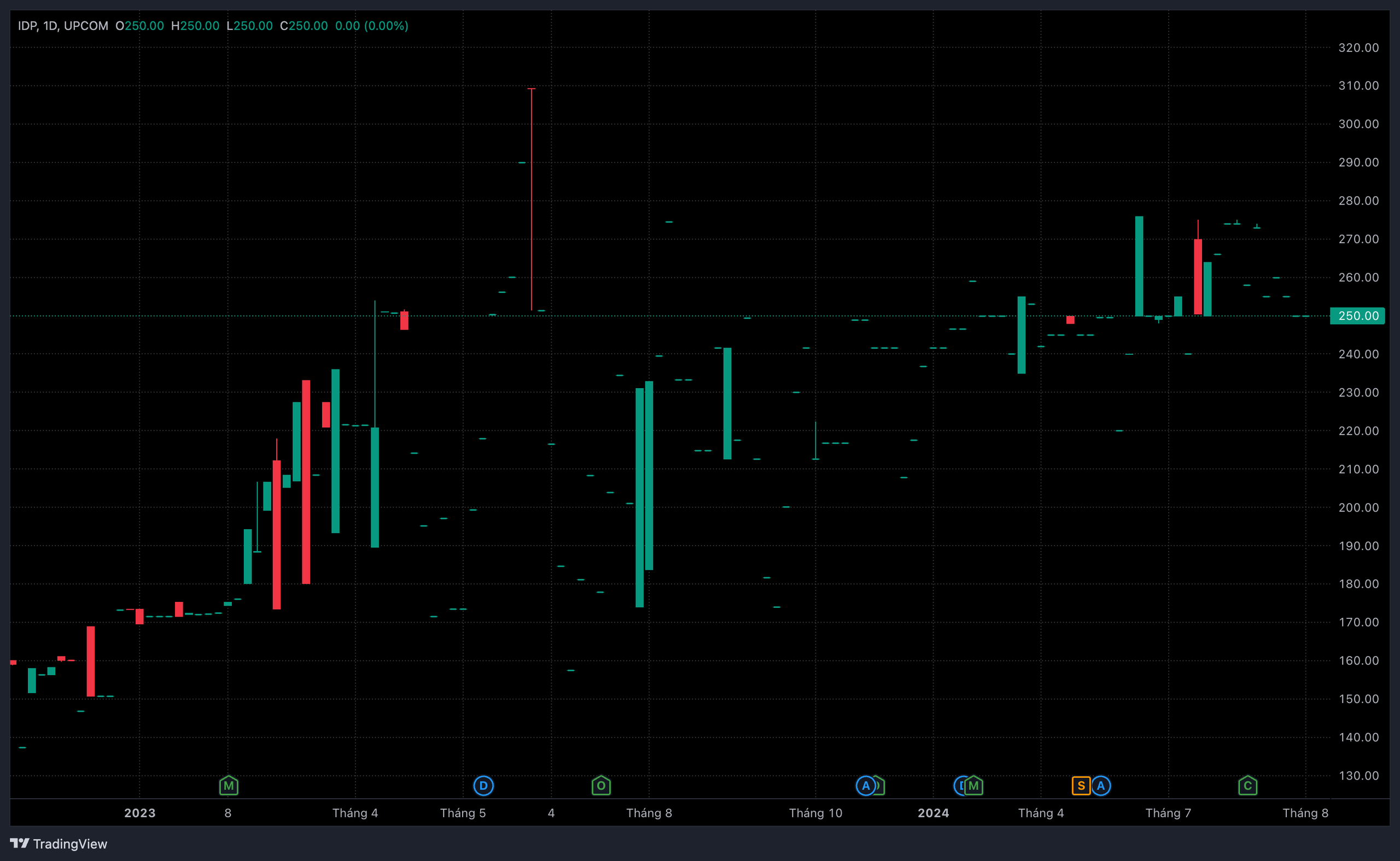Click the green M event marker above the 8 date label
Viewport: 1400px width, 861px height.
click(x=229, y=786)
